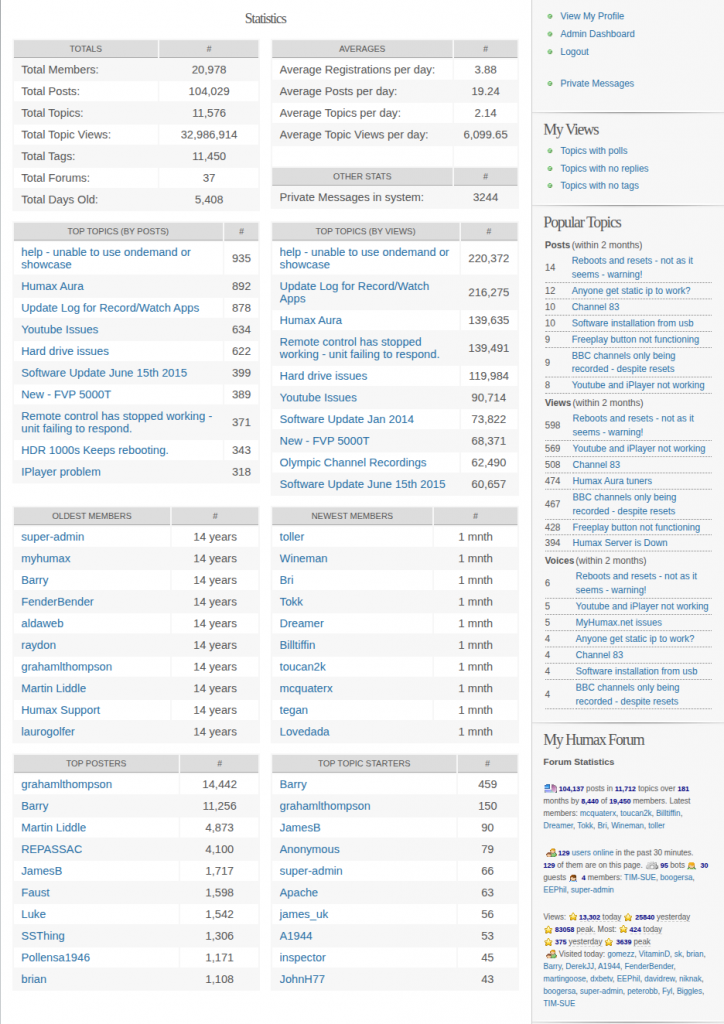Log out using the Logout link

pyautogui.click(x=574, y=52)
